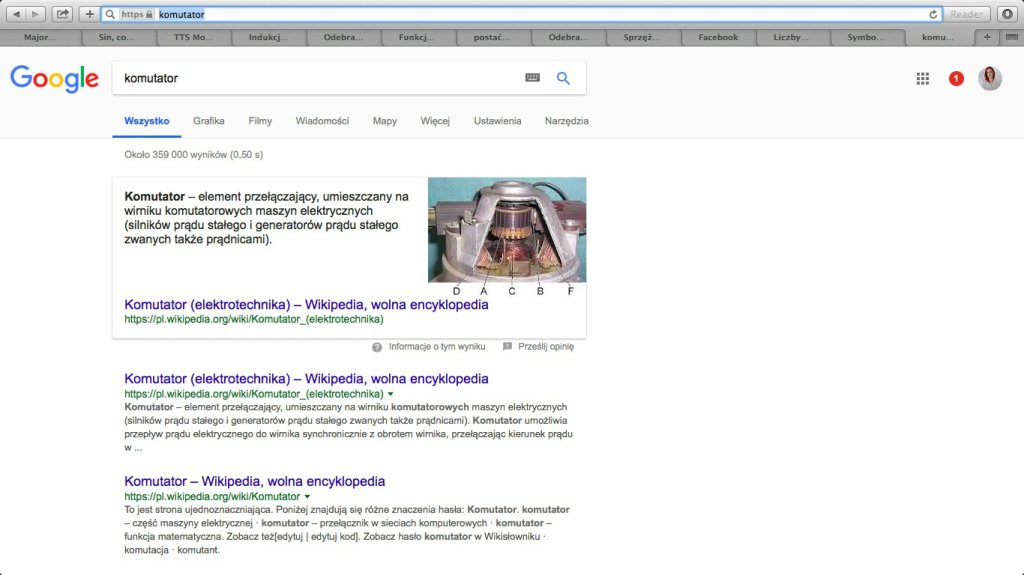Viewport: 1024px width, 575px height.
Task: Open Safari Reader view button
Action: click(x=966, y=14)
